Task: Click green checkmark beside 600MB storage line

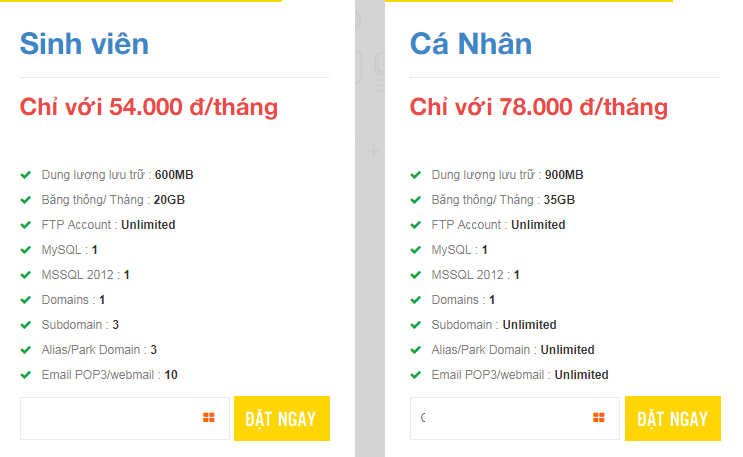Action: coord(26,175)
